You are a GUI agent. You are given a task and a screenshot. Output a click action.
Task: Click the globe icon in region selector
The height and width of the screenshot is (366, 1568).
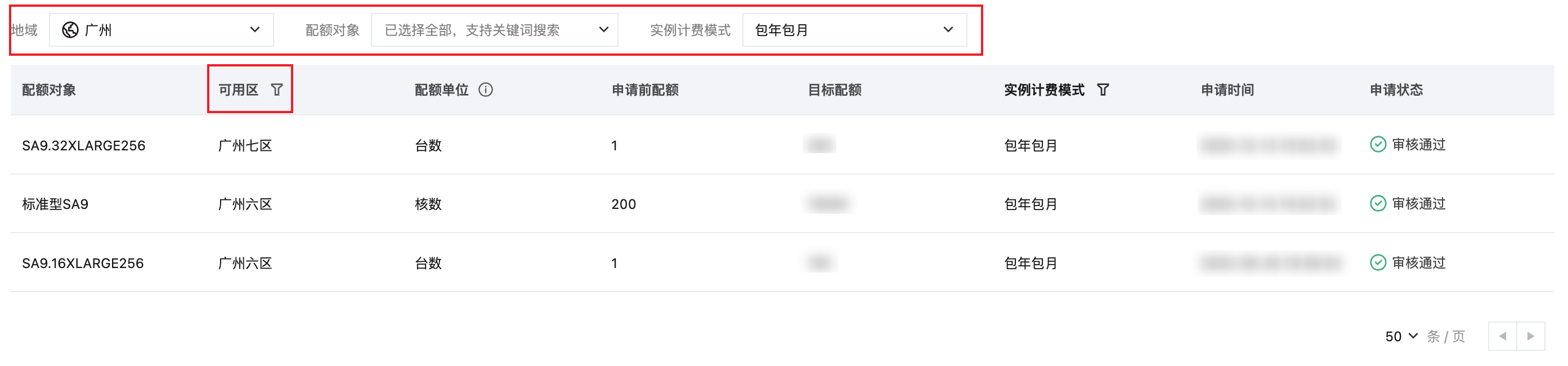point(70,30)
